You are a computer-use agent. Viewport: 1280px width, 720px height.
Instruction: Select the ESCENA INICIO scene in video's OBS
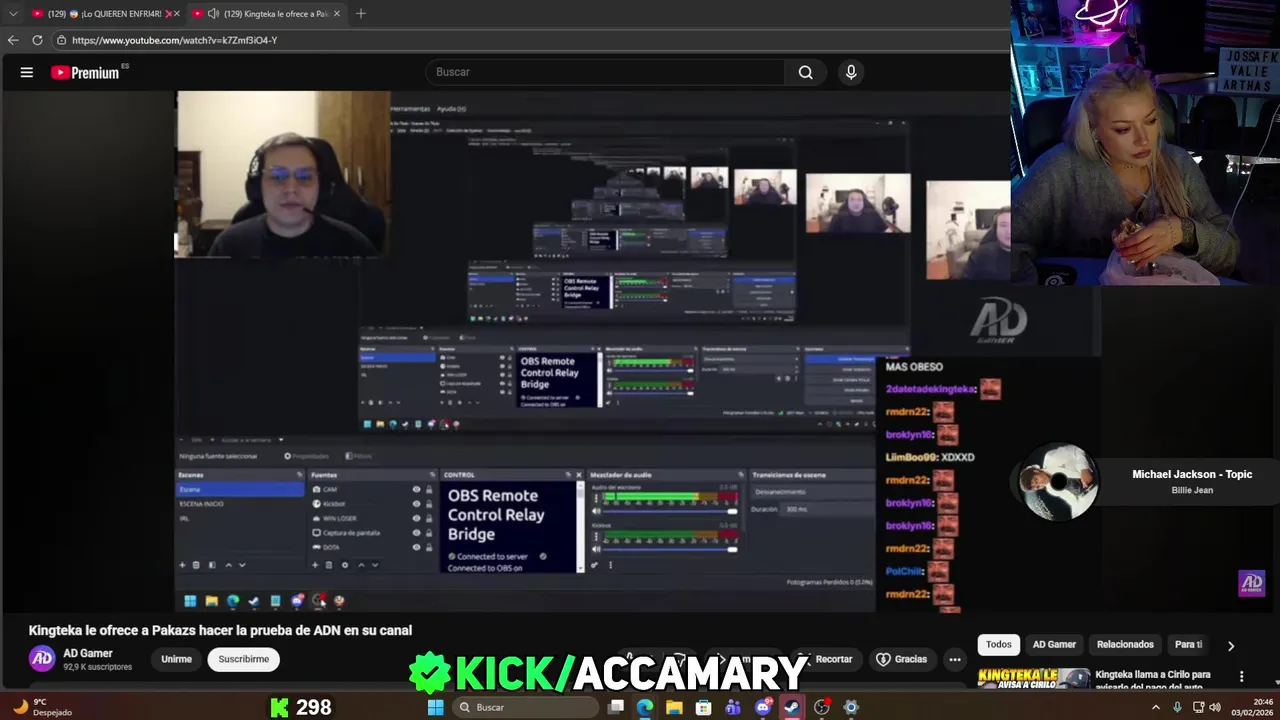coord(202,503)
